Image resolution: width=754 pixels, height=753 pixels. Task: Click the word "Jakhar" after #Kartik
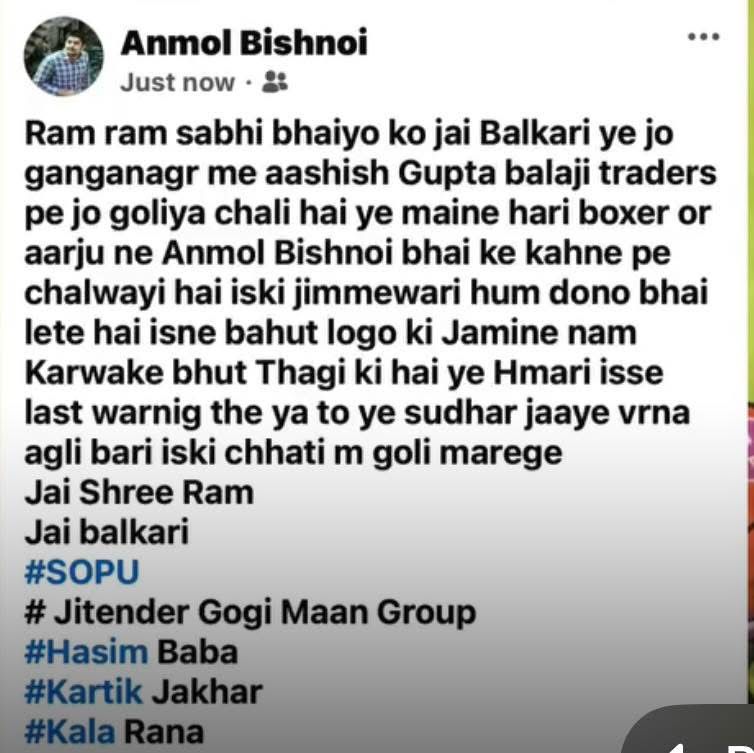tap(207, 692)
